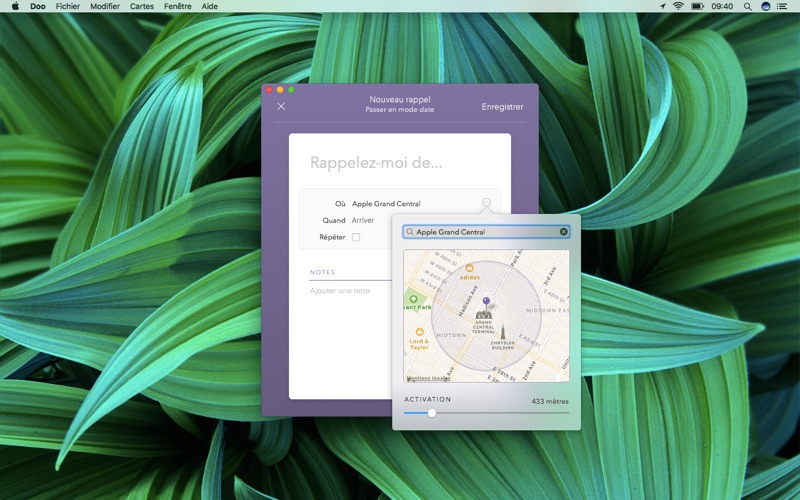Click the 09:40 clock in menu bar
Screen dimensions: 800x500
722,6
